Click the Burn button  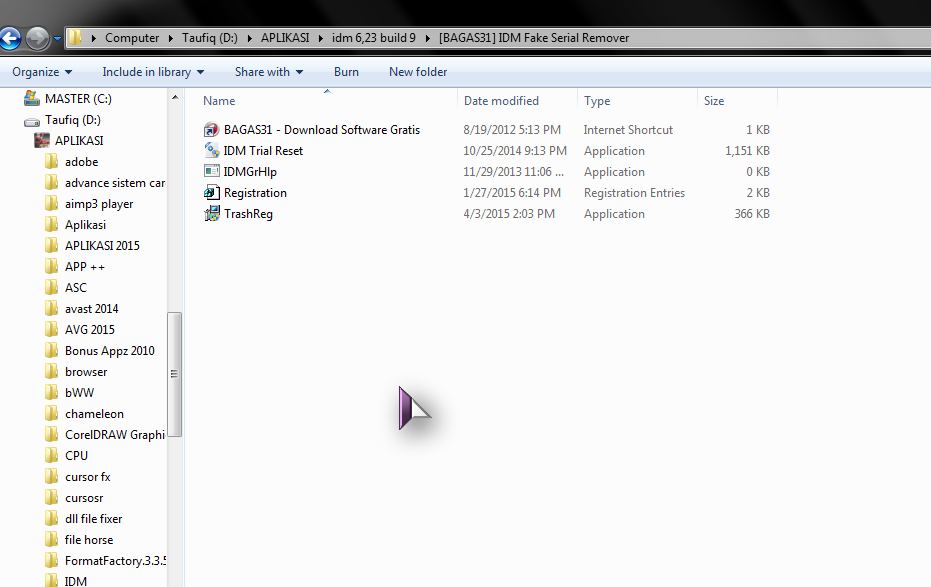tap(346, 72)
